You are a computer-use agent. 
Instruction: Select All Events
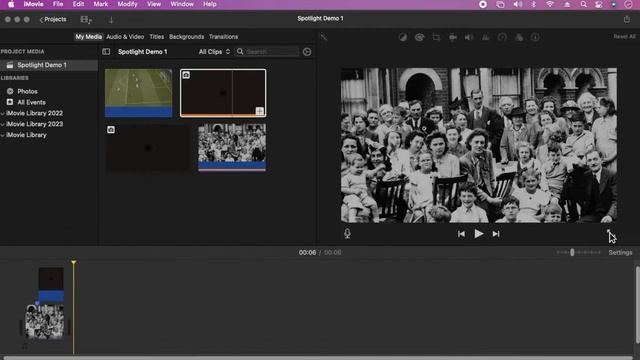(31, 102)
